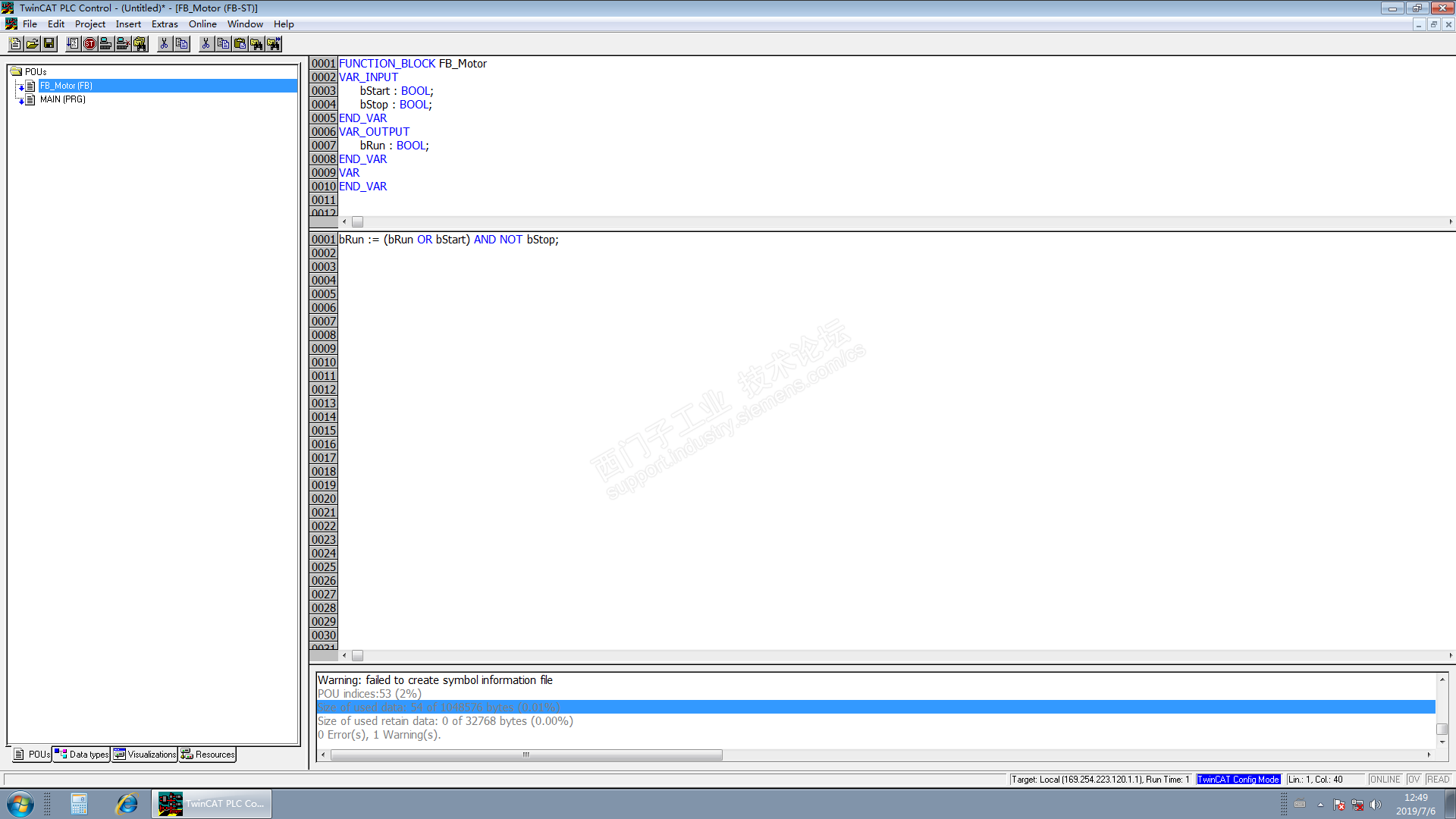The height and width of the screenshot is (819, 1456).
Task: Collapse the POUs folder node
Action: pos(16,71)
